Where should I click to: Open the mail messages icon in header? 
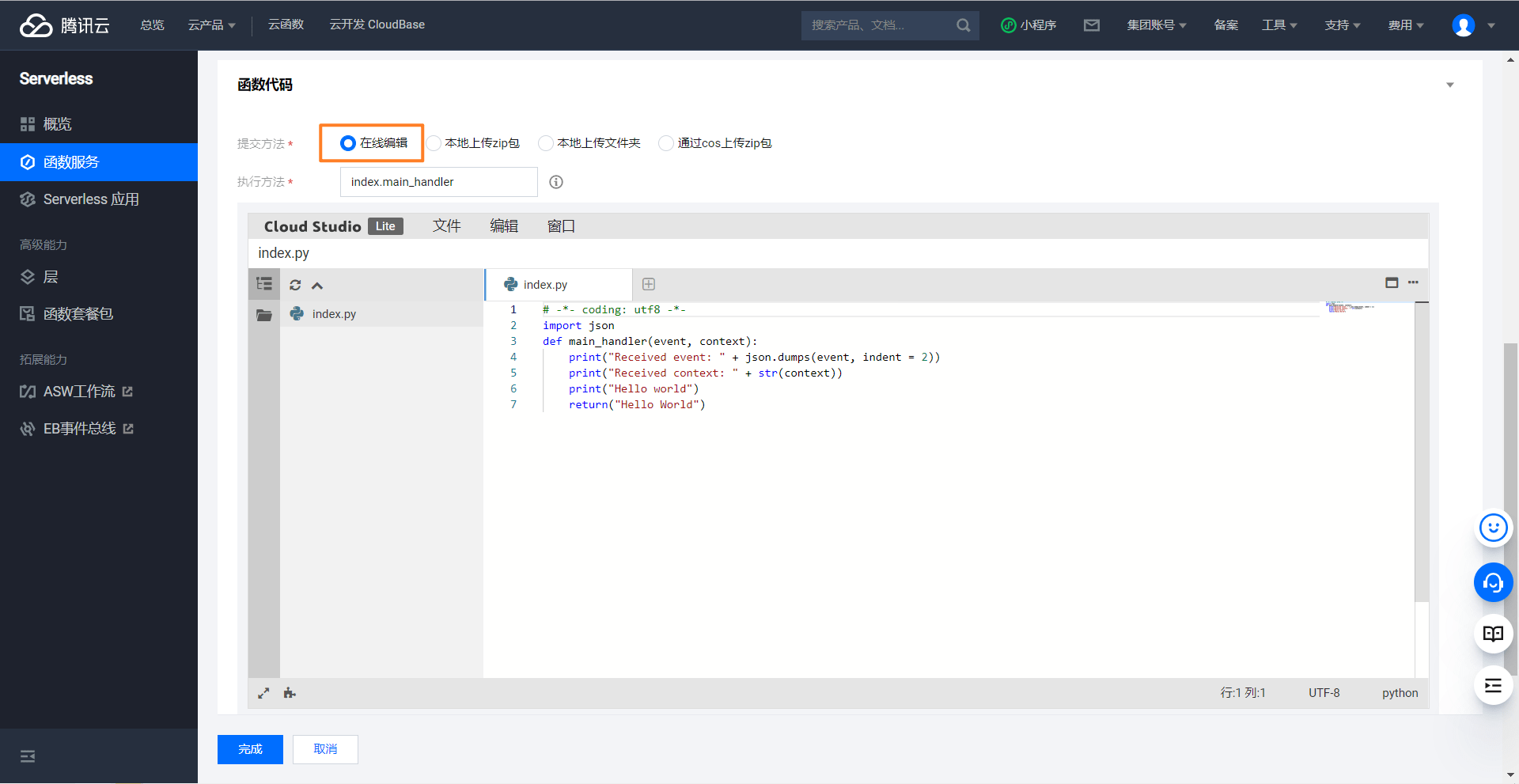[x=1092, y=25]
